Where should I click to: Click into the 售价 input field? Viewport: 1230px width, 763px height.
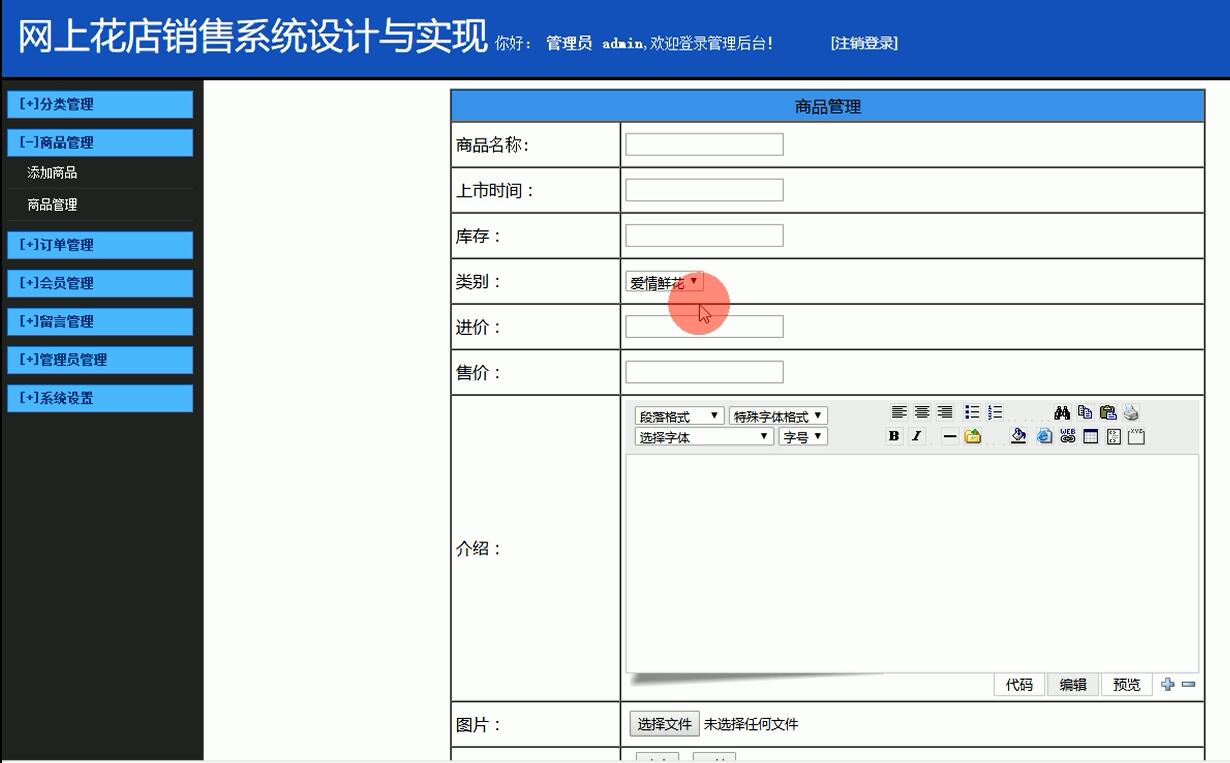pyautogui.click(x=704, y=373)
